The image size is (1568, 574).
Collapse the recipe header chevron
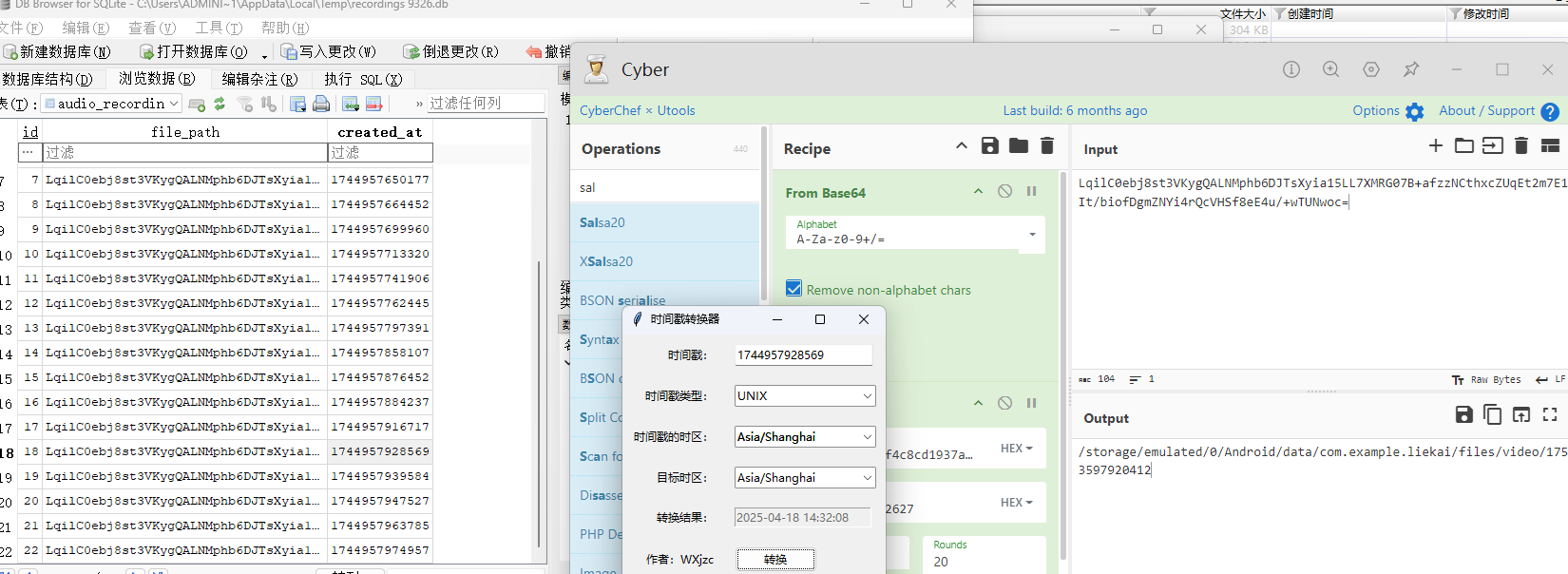[961, 145]
